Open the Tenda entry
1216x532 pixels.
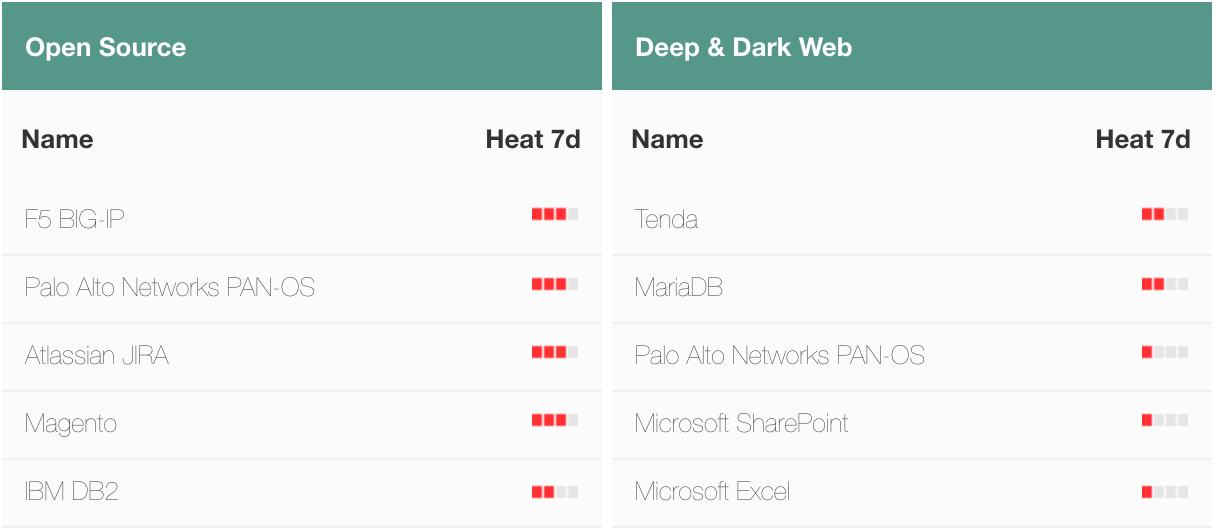[666, 219]
